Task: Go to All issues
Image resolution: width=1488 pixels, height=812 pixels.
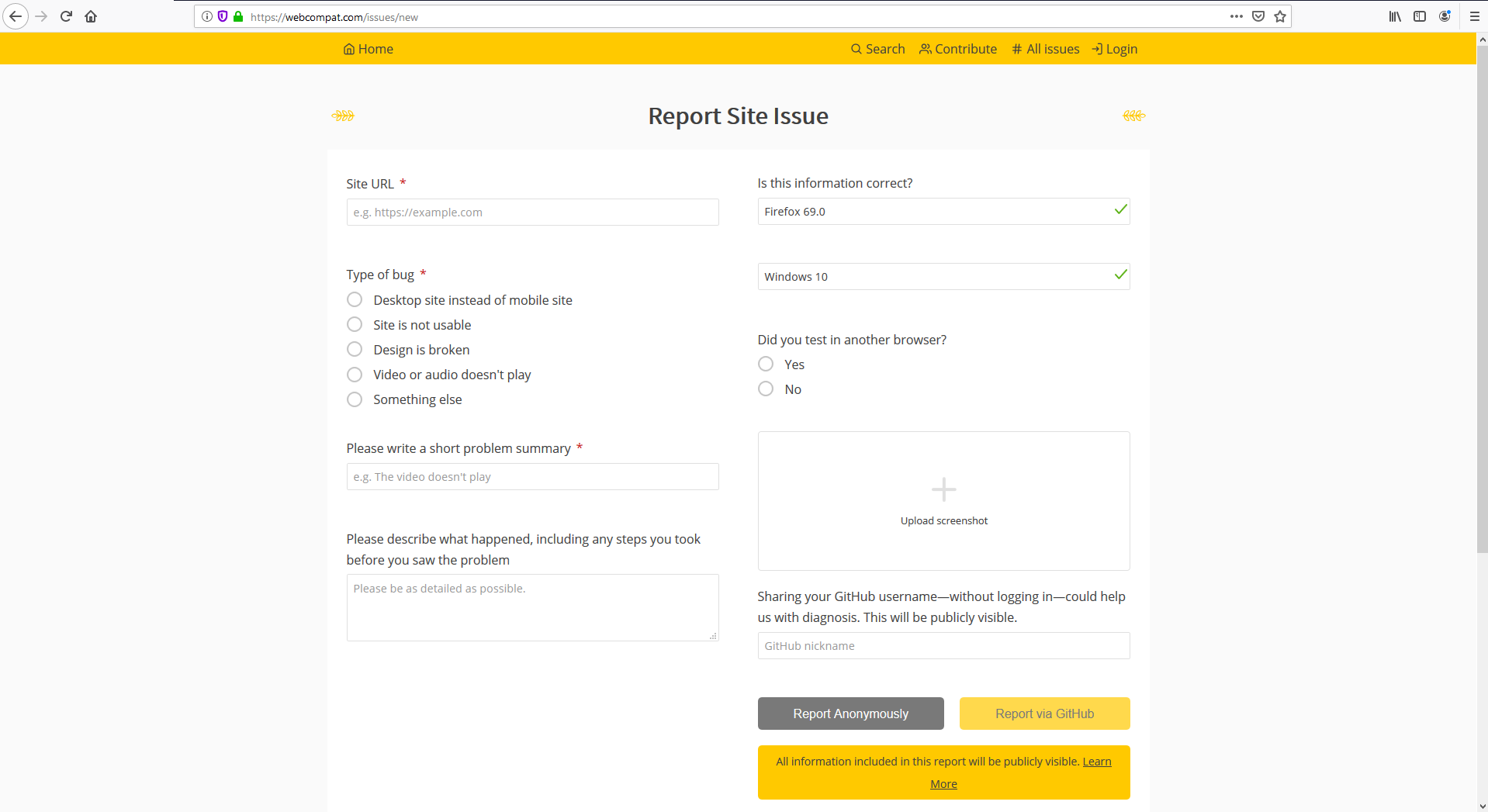Action: pyautogui.click(x=1045, y=48)
